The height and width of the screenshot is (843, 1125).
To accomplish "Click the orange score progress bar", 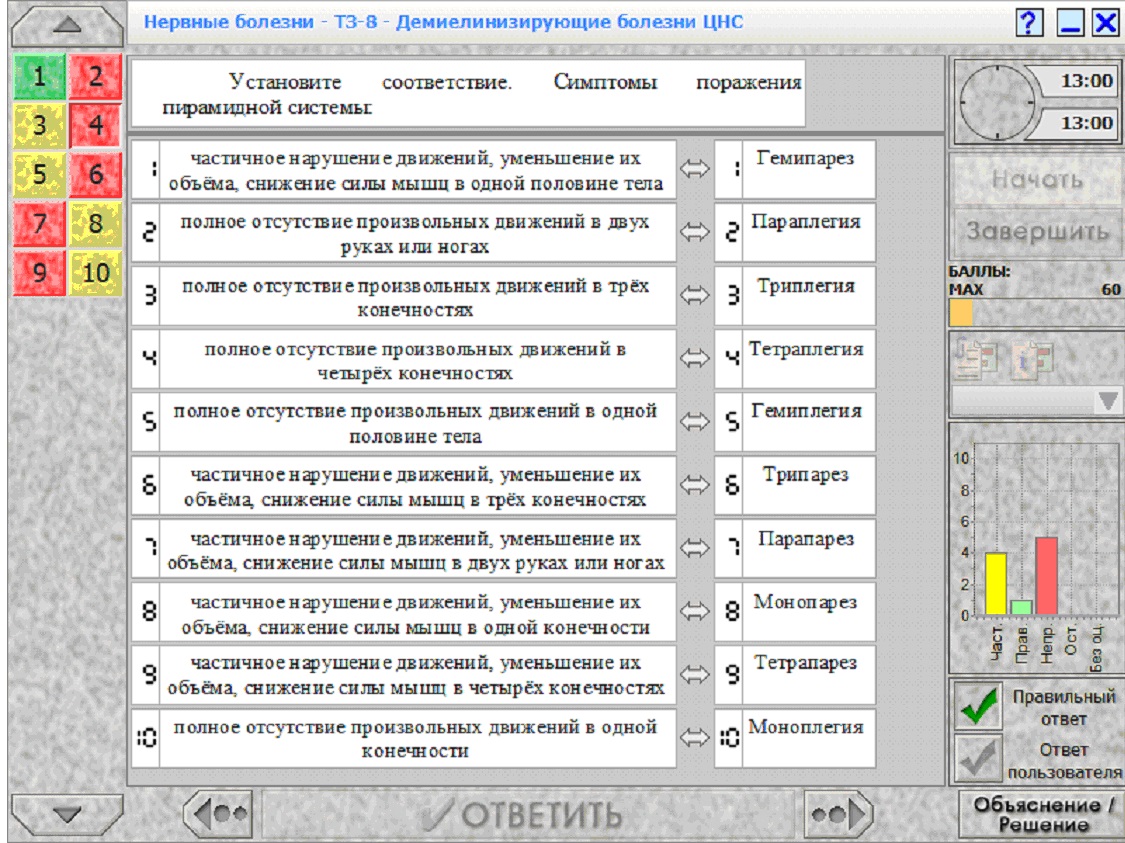I will coord(961,313).
